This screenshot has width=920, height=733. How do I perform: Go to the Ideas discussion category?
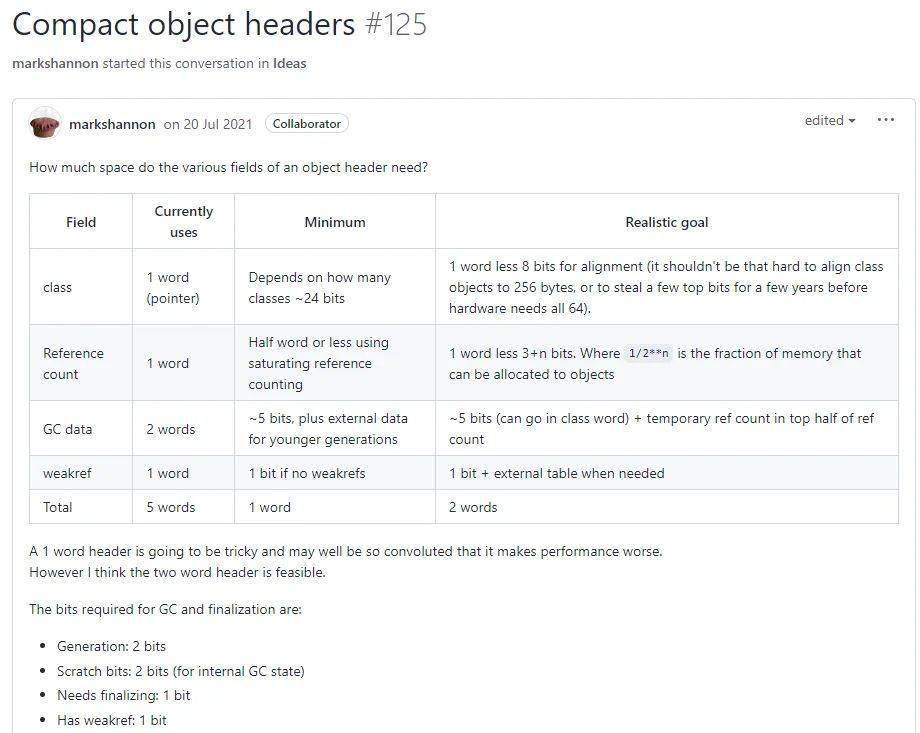click(x=290, y=63)
